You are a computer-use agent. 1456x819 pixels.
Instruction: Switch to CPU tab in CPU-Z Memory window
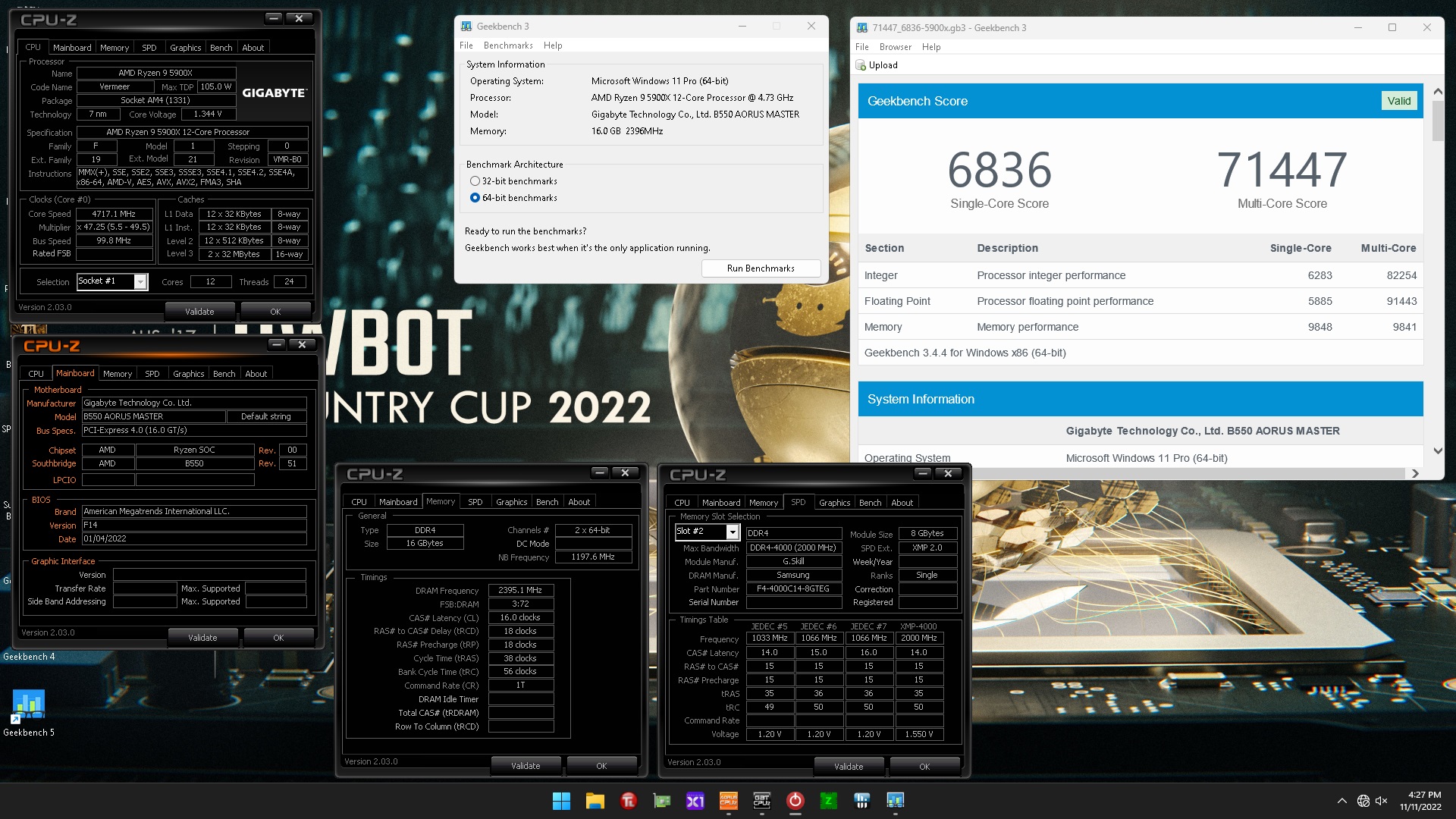(x=359, y=502)
